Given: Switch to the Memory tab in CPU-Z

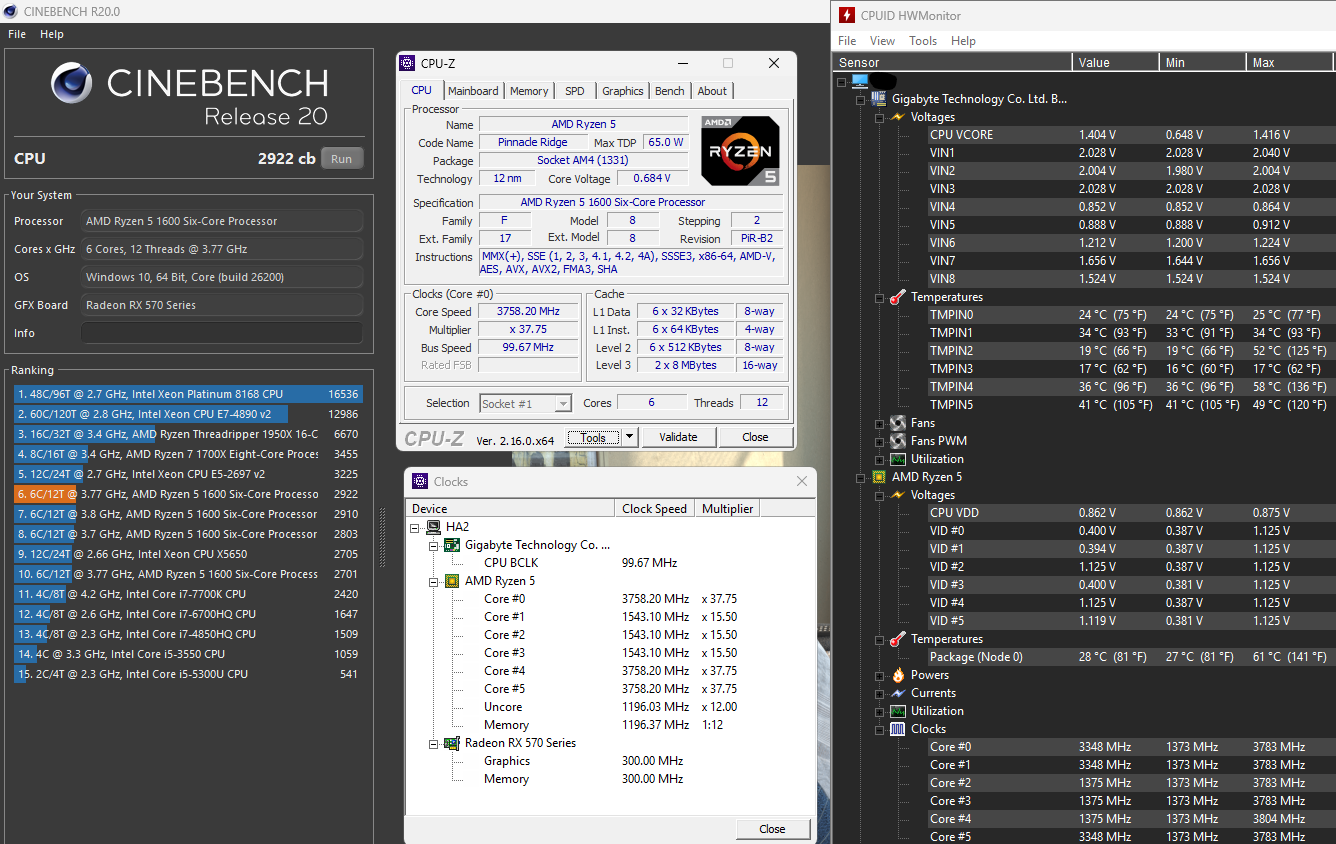Looking at the screenshot, I should 529,91.
